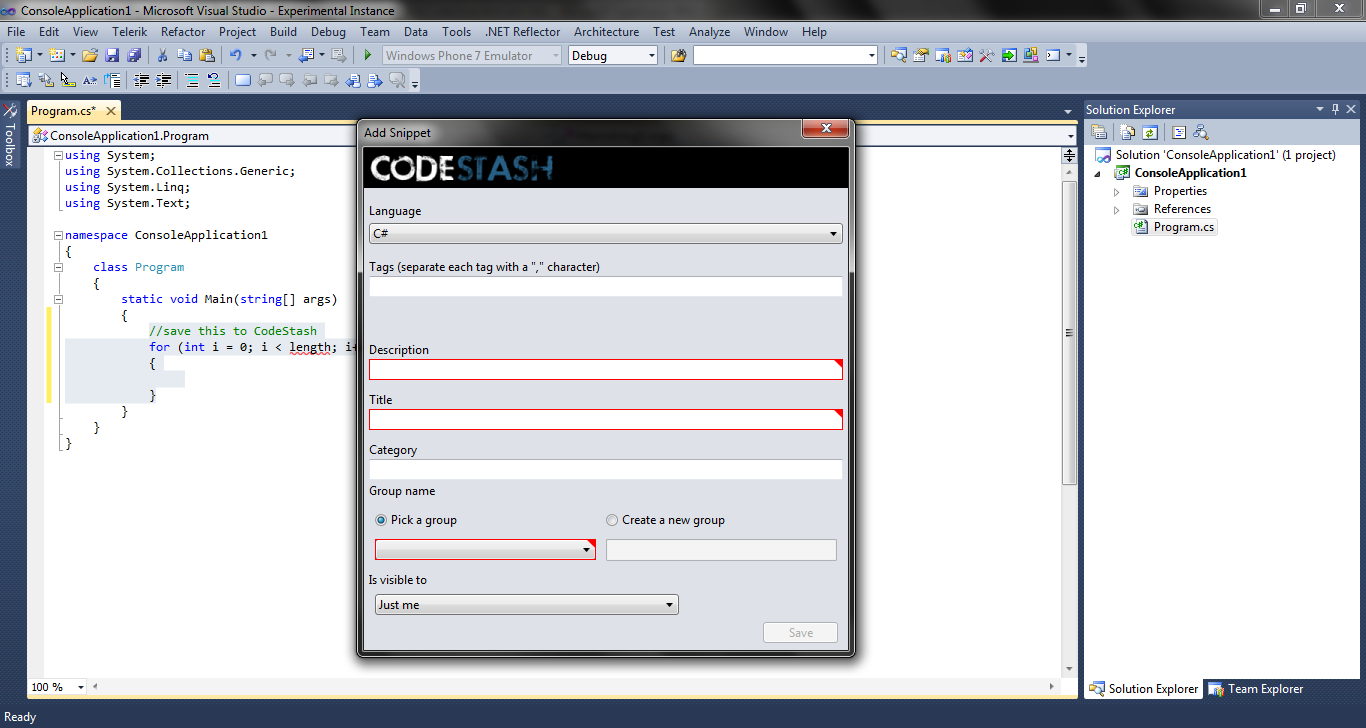
Task: Open the Undo history dropdown arrow
Action: click(x=253, y=56)
